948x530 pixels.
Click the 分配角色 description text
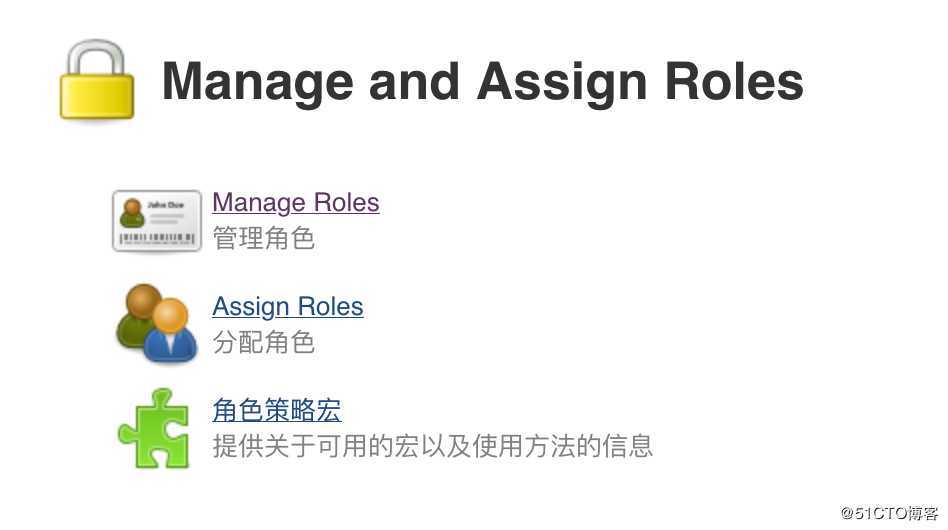pyautogui.click(x=264, y=342)
